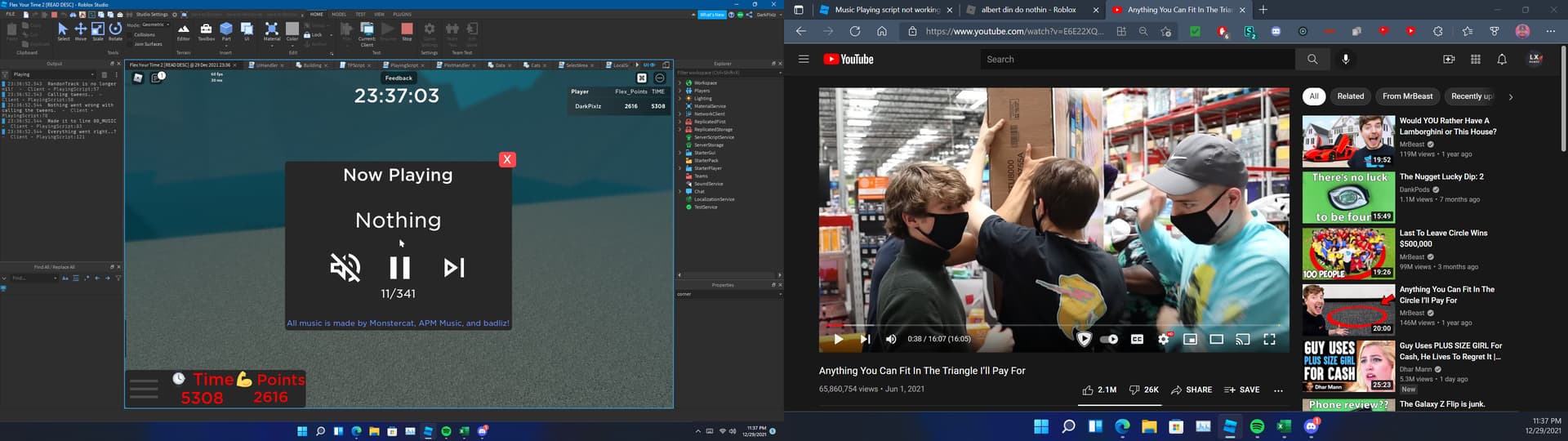
Task: Insert a Part from the ribbon
Action: point(226,31)
